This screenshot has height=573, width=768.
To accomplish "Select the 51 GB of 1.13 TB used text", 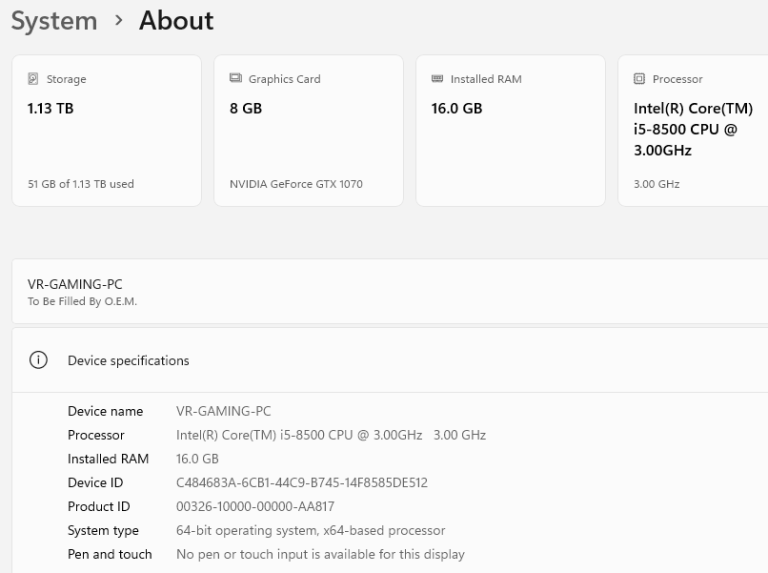I will 80,184.
